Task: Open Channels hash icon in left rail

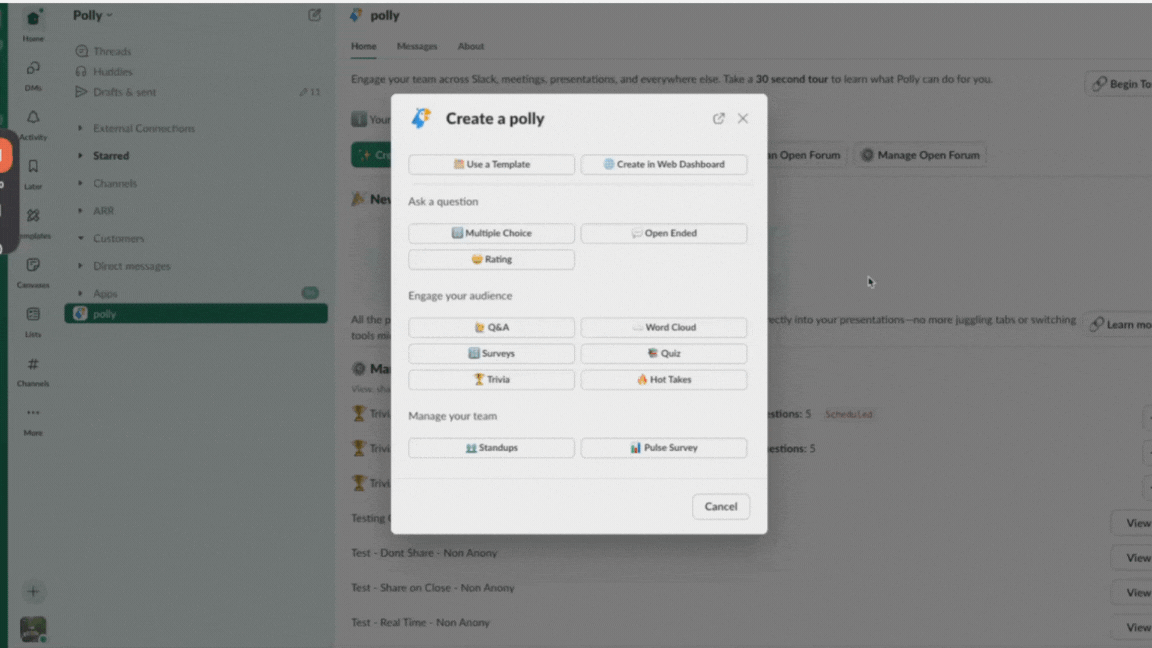Action: [x=33, y=370]
